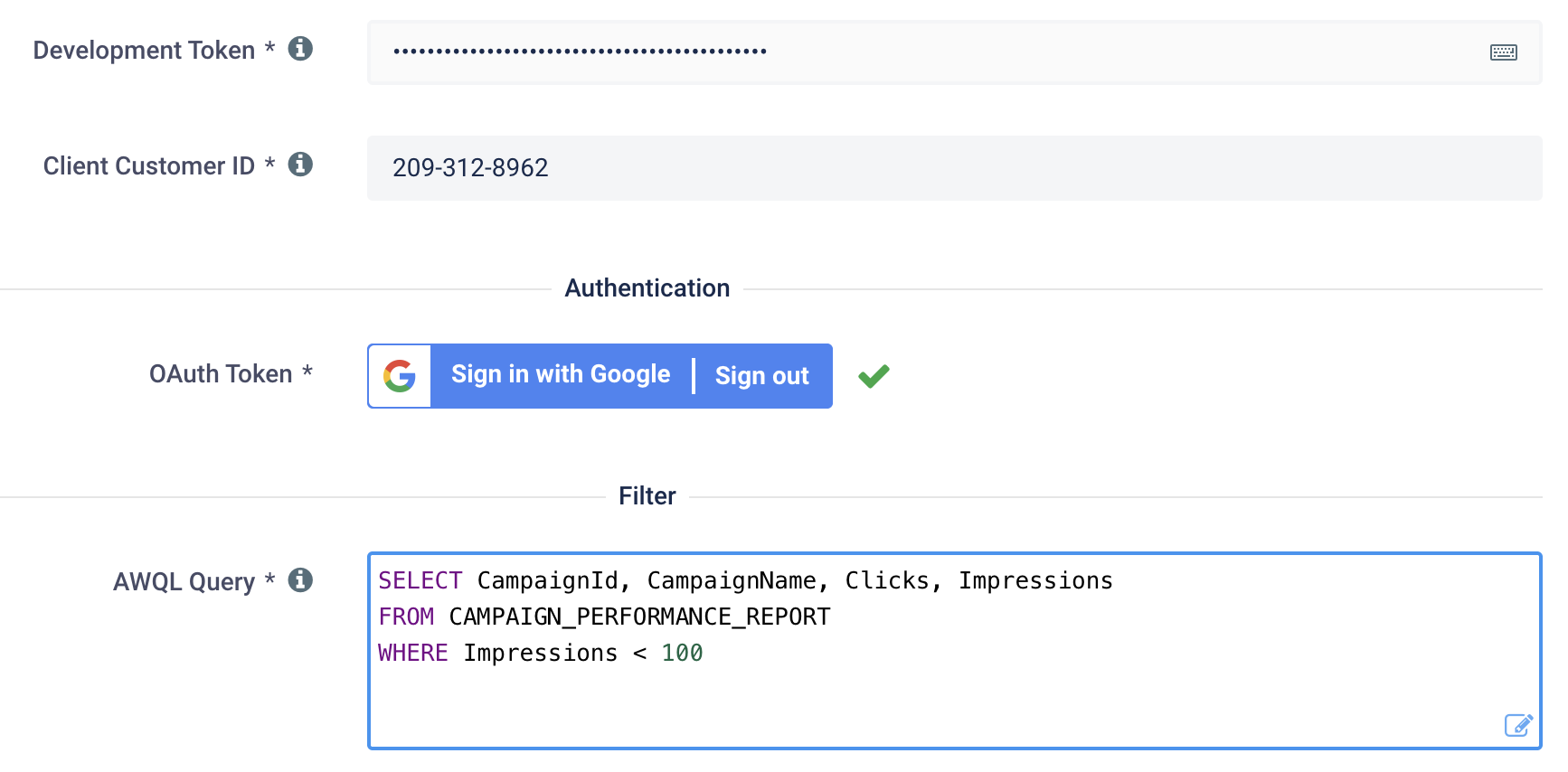This screenshot has width=1568, height=772.
Task: Click inside the AWQL Query editor
Action: click(x=954, y=651)
